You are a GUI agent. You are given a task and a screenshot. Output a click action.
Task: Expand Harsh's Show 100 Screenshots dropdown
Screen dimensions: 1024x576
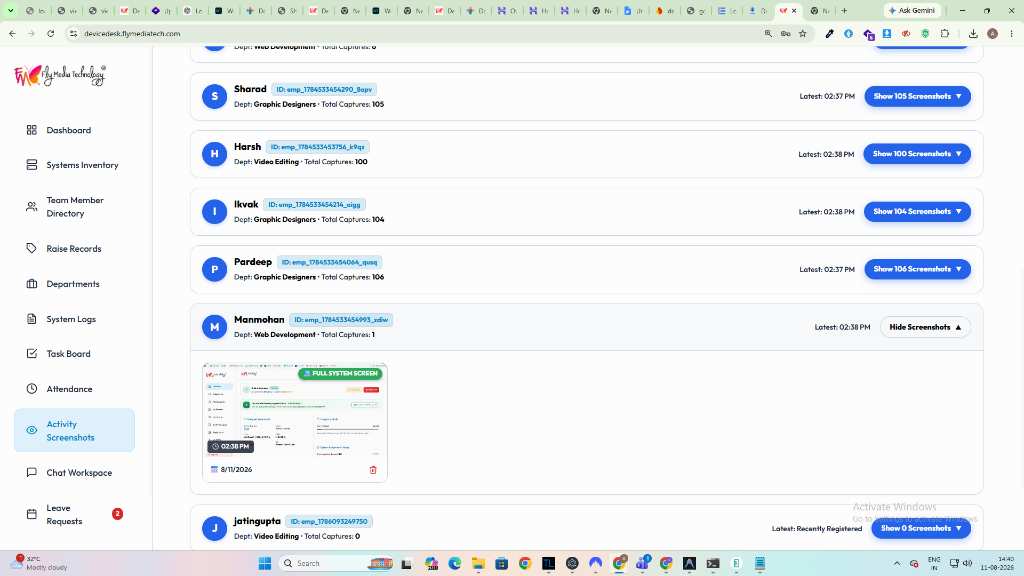917,154
